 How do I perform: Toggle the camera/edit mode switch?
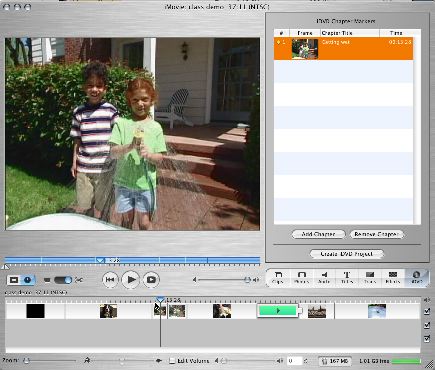pos(63,280)
